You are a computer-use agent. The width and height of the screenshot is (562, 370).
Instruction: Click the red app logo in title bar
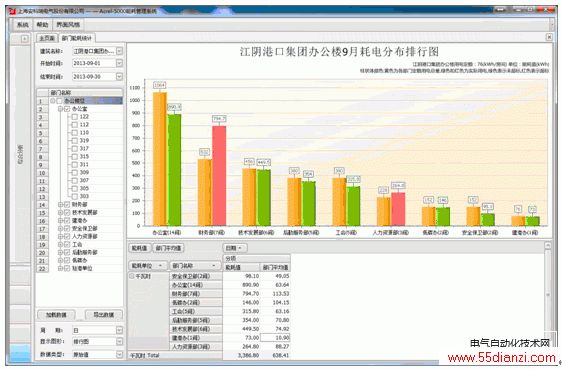coord(12,11)
